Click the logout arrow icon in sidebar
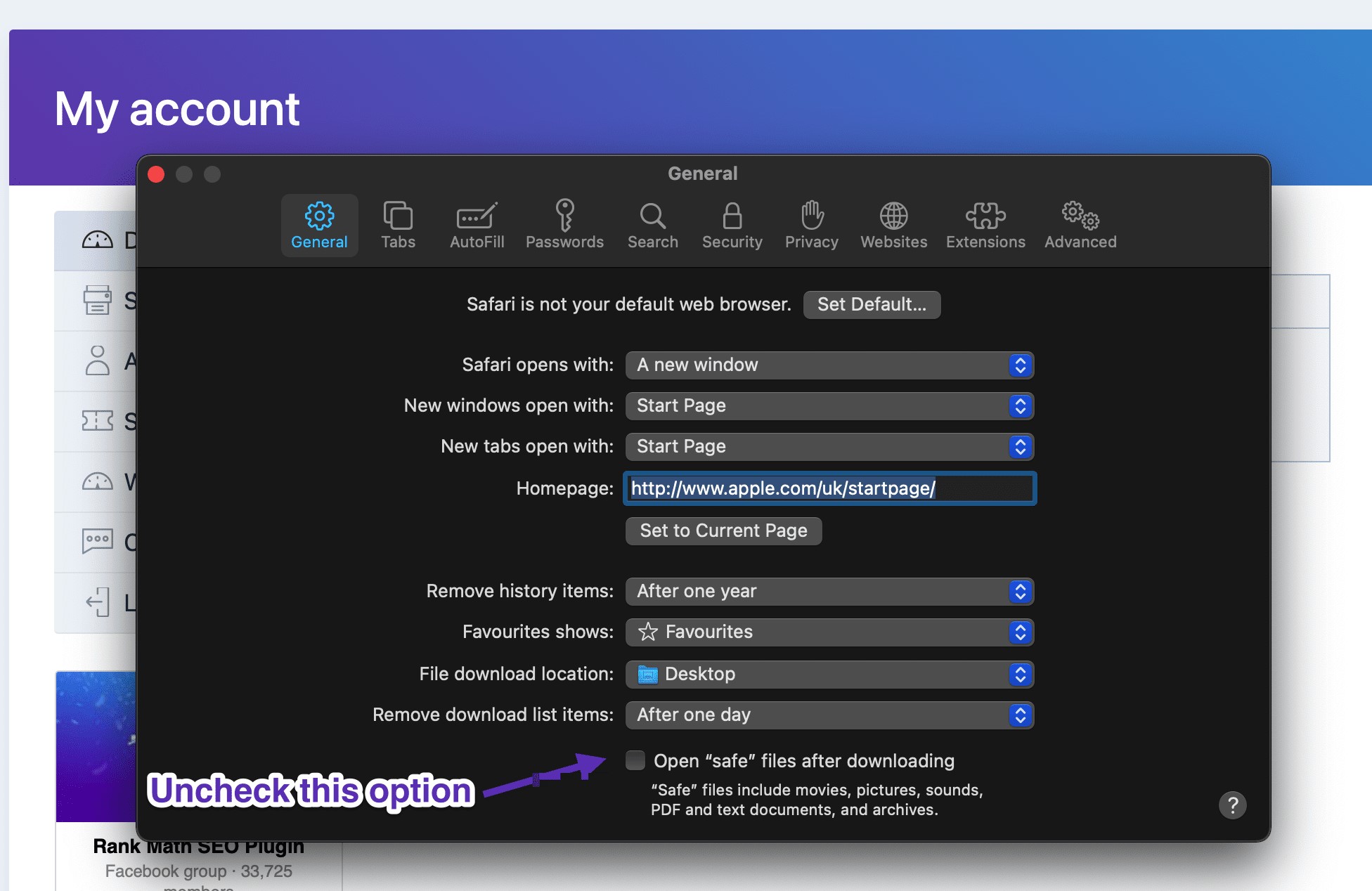Screen dimensions: 1372x891 point(97,602)
